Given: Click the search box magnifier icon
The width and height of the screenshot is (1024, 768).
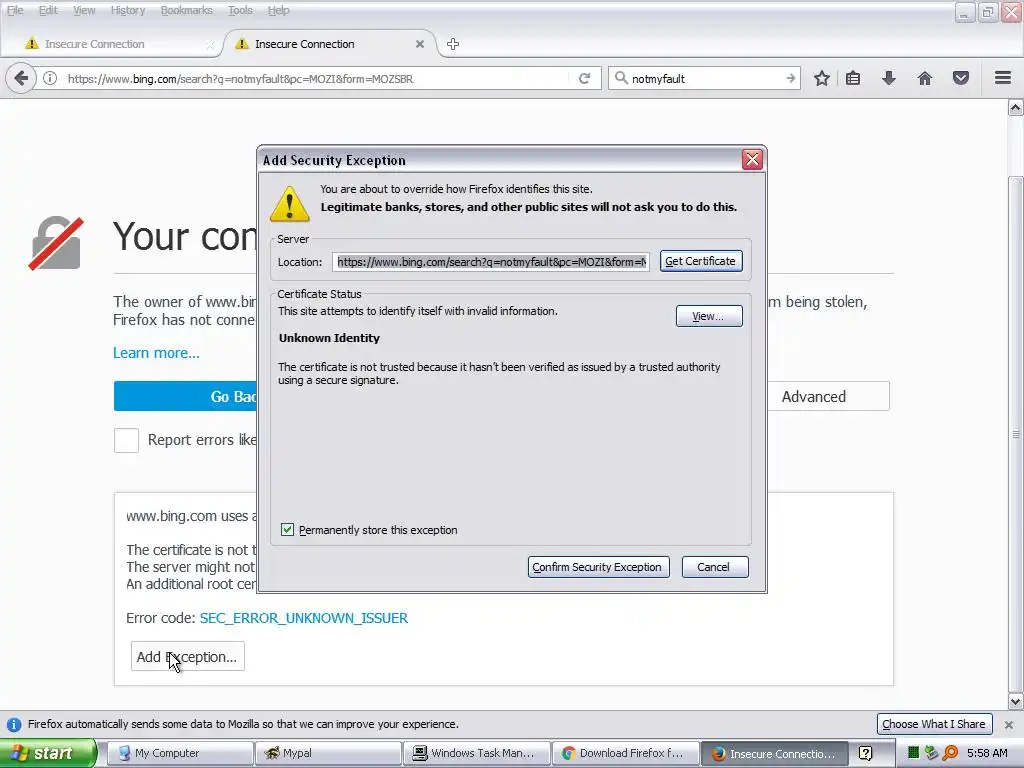Looking at the screenshot, I should tap(620, 78).
